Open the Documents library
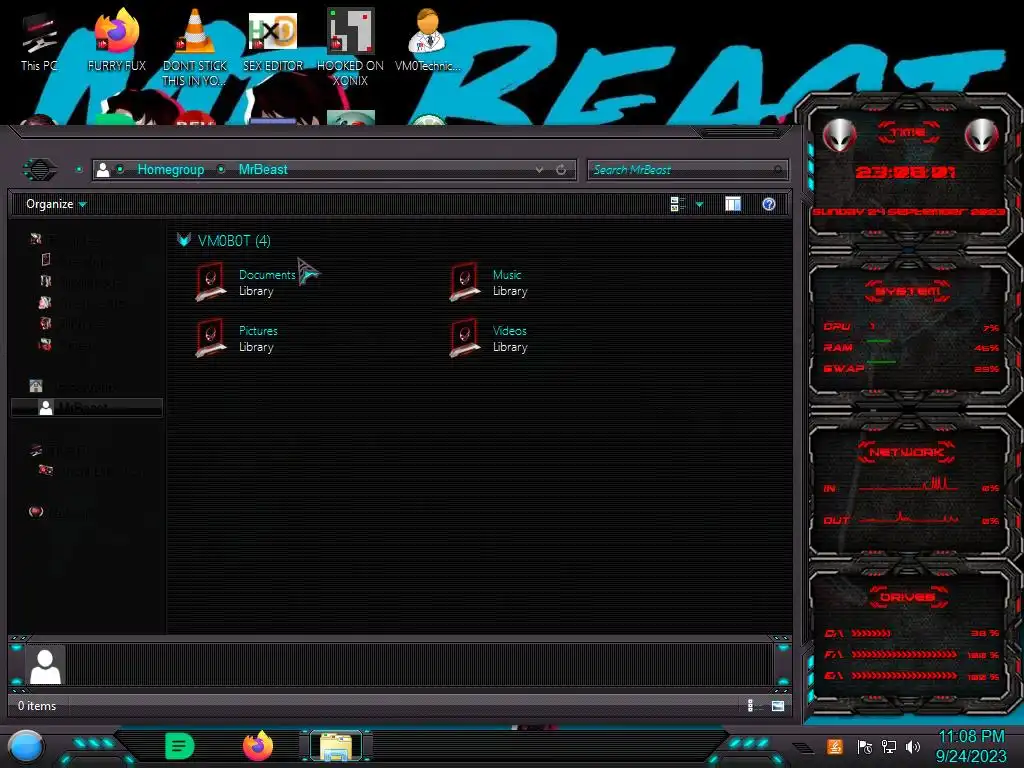Image resolution: width=1024 pixels, height=768 pixels. tap(247, 282)
